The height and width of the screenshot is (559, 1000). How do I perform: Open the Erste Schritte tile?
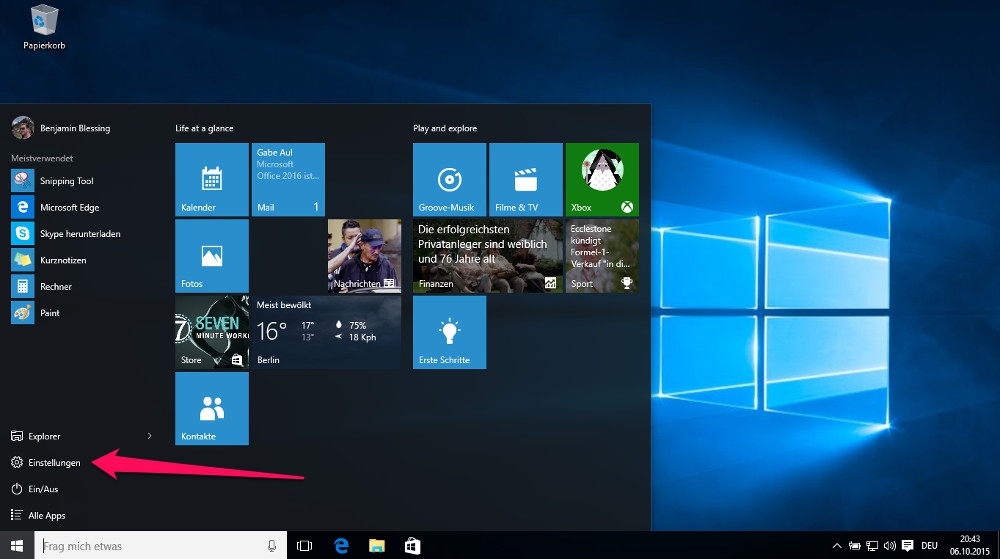(450, 332)
